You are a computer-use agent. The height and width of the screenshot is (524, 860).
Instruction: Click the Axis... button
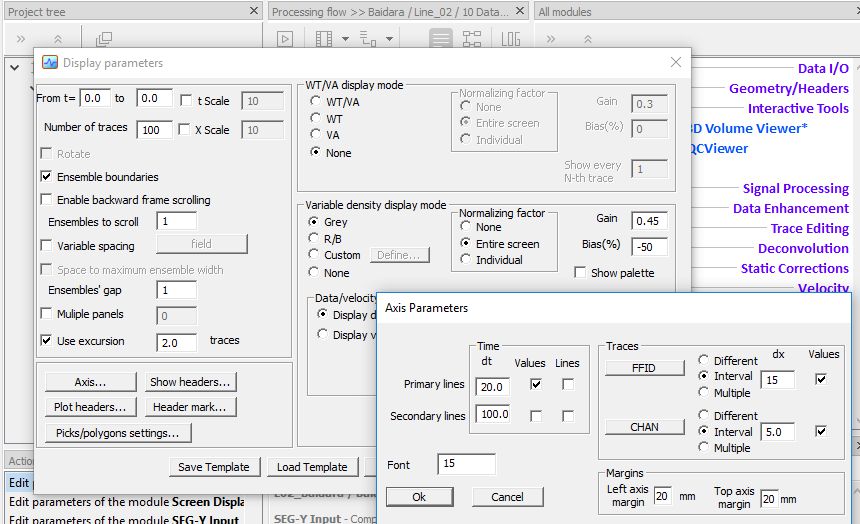click(x=90, y=382)
